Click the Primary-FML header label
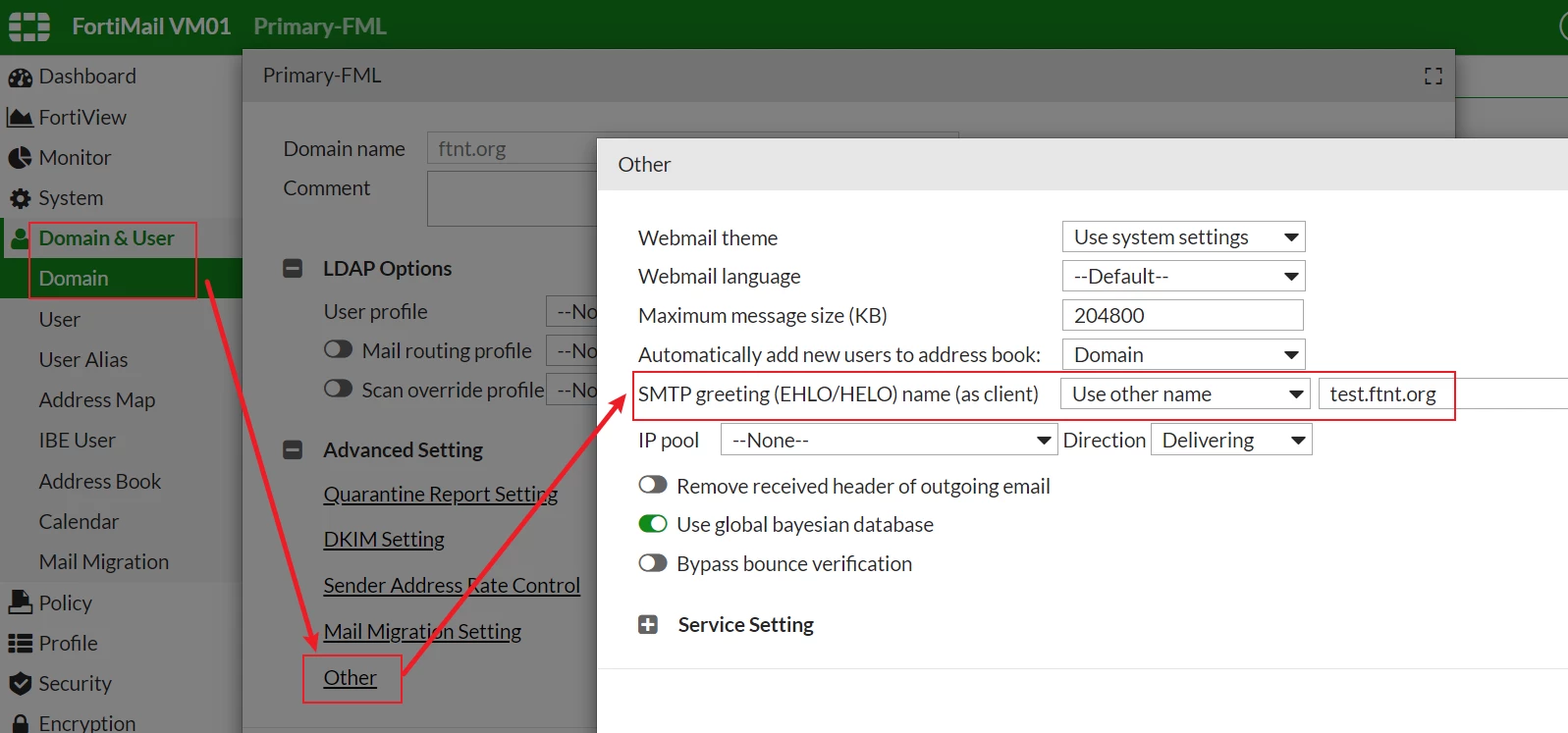 pos(321,76)
